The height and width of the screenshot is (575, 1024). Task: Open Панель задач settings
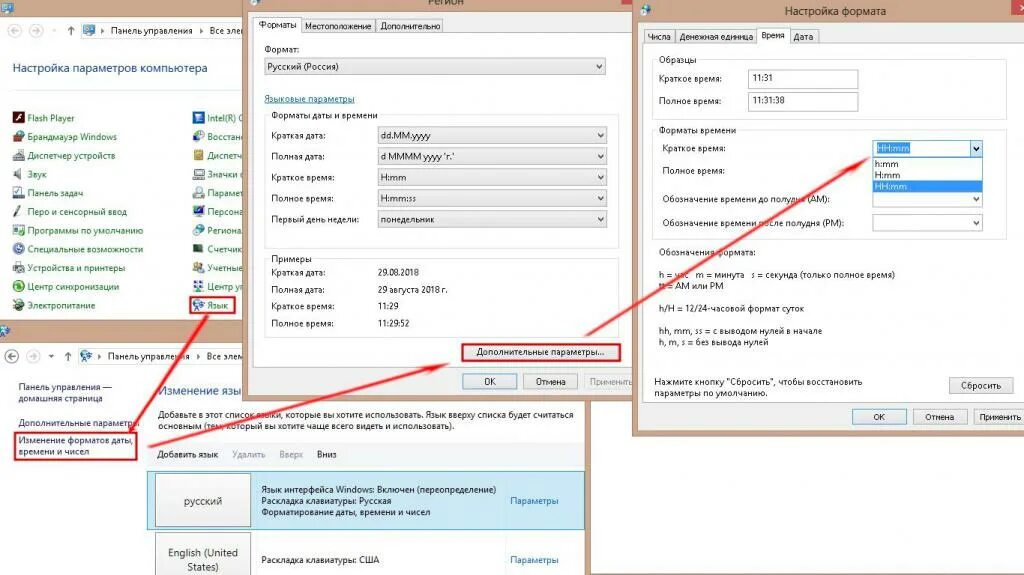click(48, 193)
